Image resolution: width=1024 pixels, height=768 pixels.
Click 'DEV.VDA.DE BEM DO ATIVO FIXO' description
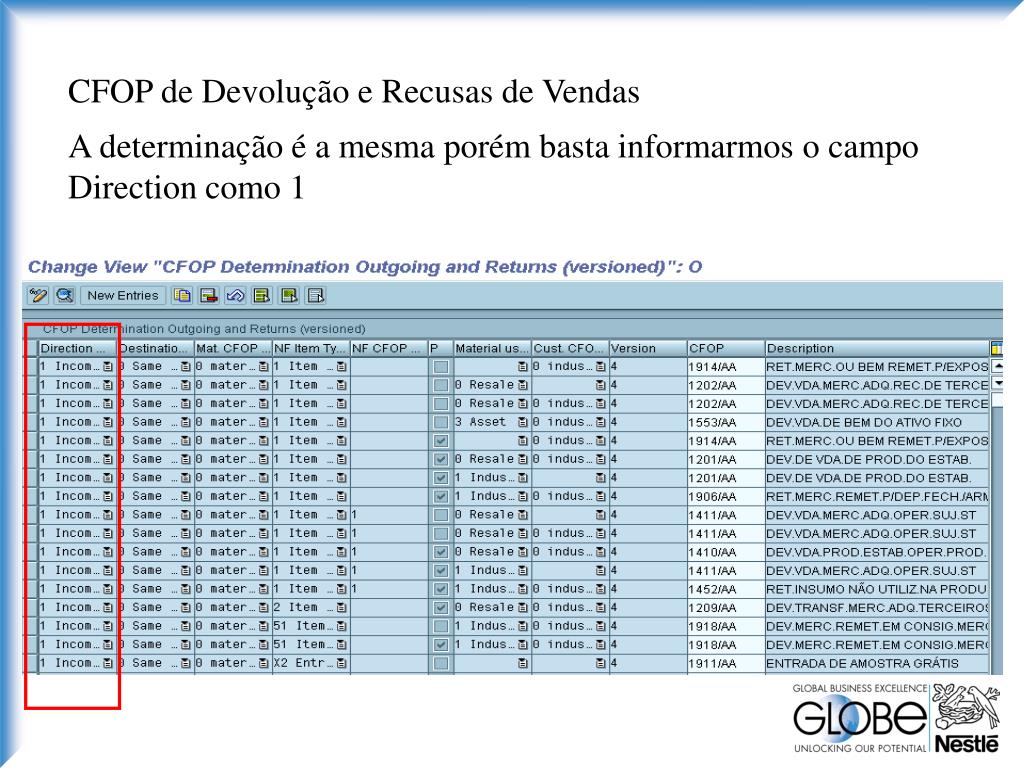[x=877, y=423]
